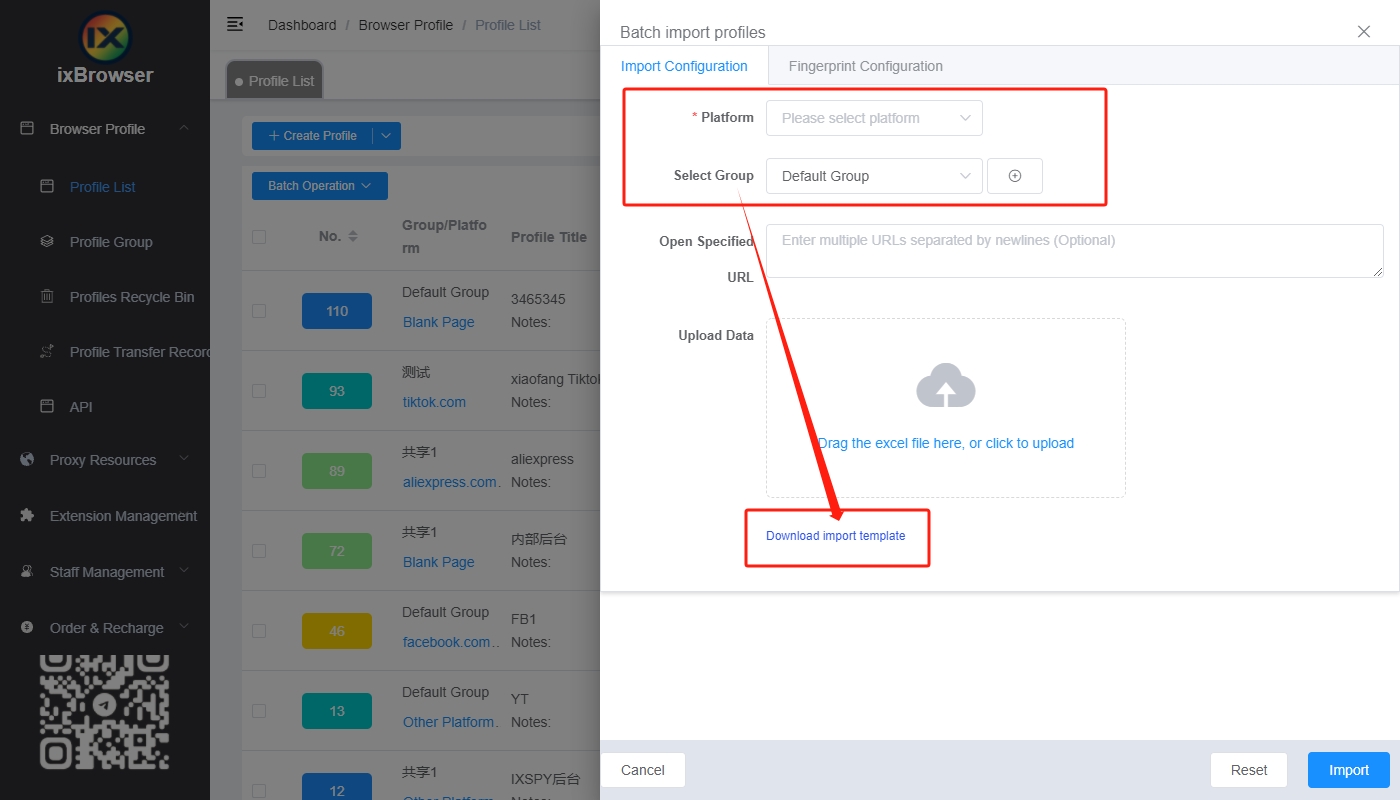
Task: Click Blank Page link for profile 110
Action: (x=439, y=322)
